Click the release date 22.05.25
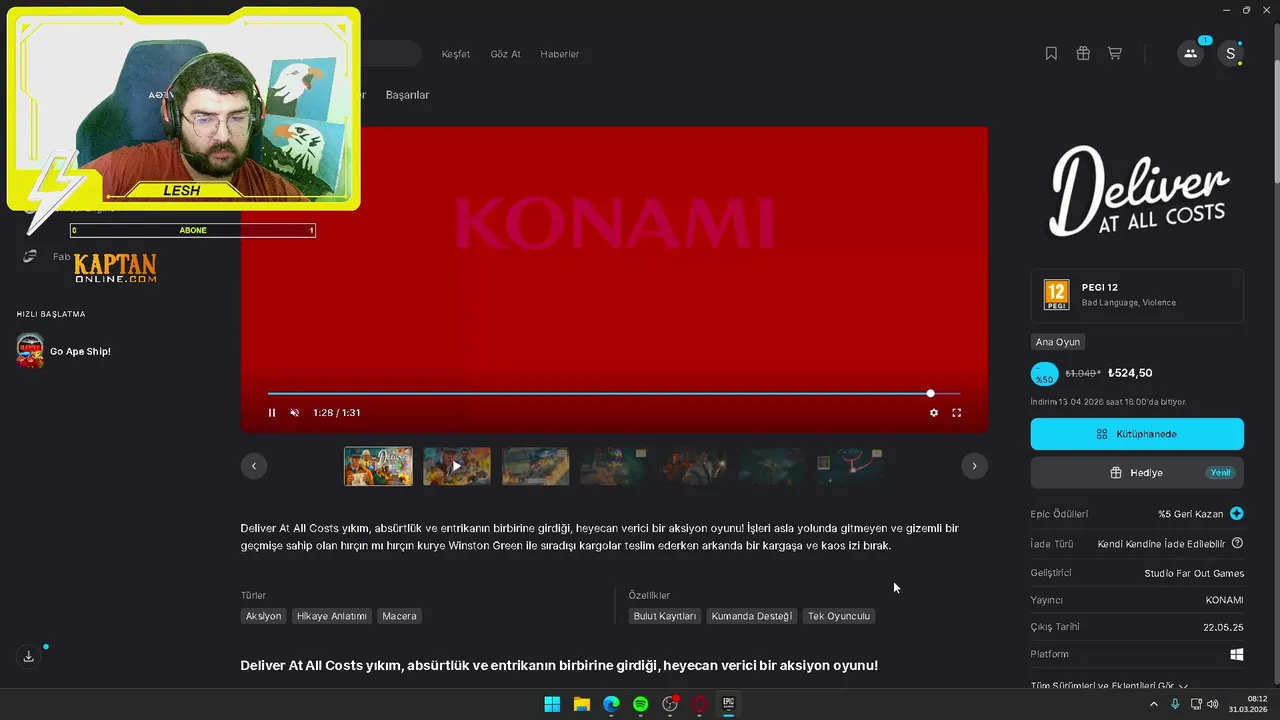Screen dimensions: 1280x720 [1223, 627]
